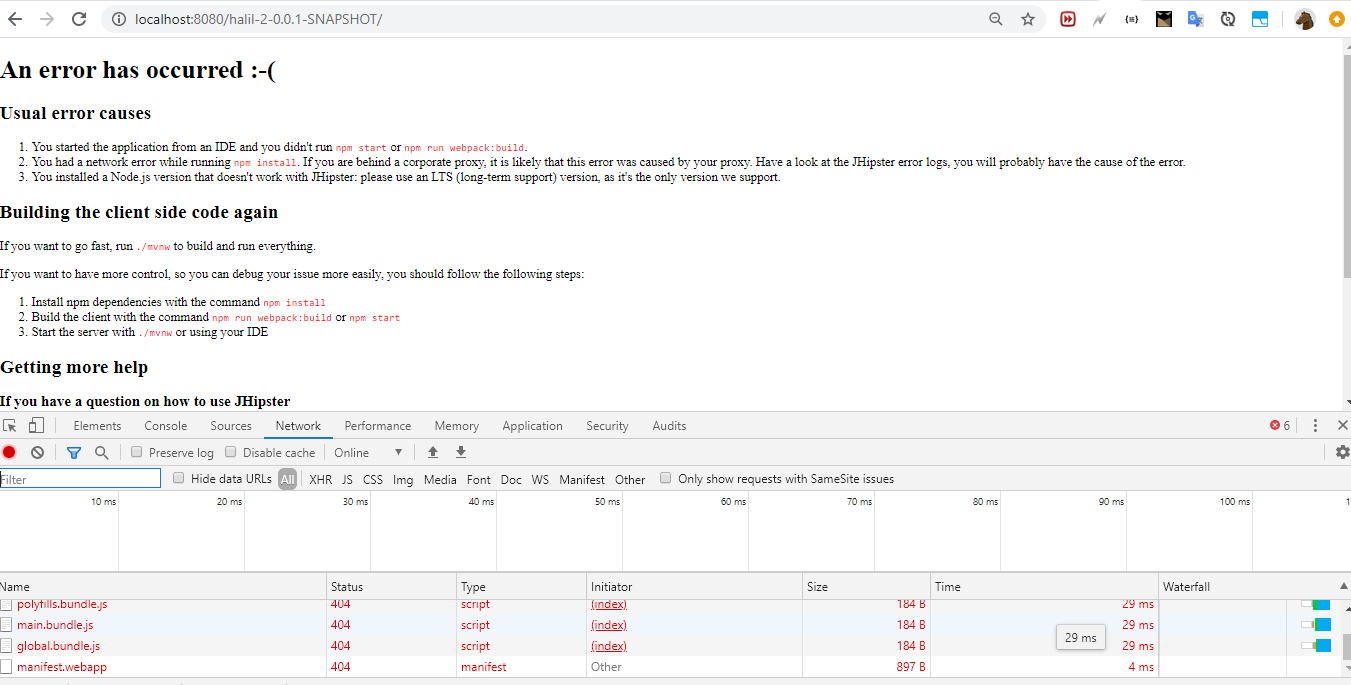Open the curly-braces JSON extension

coord(1131,19)
